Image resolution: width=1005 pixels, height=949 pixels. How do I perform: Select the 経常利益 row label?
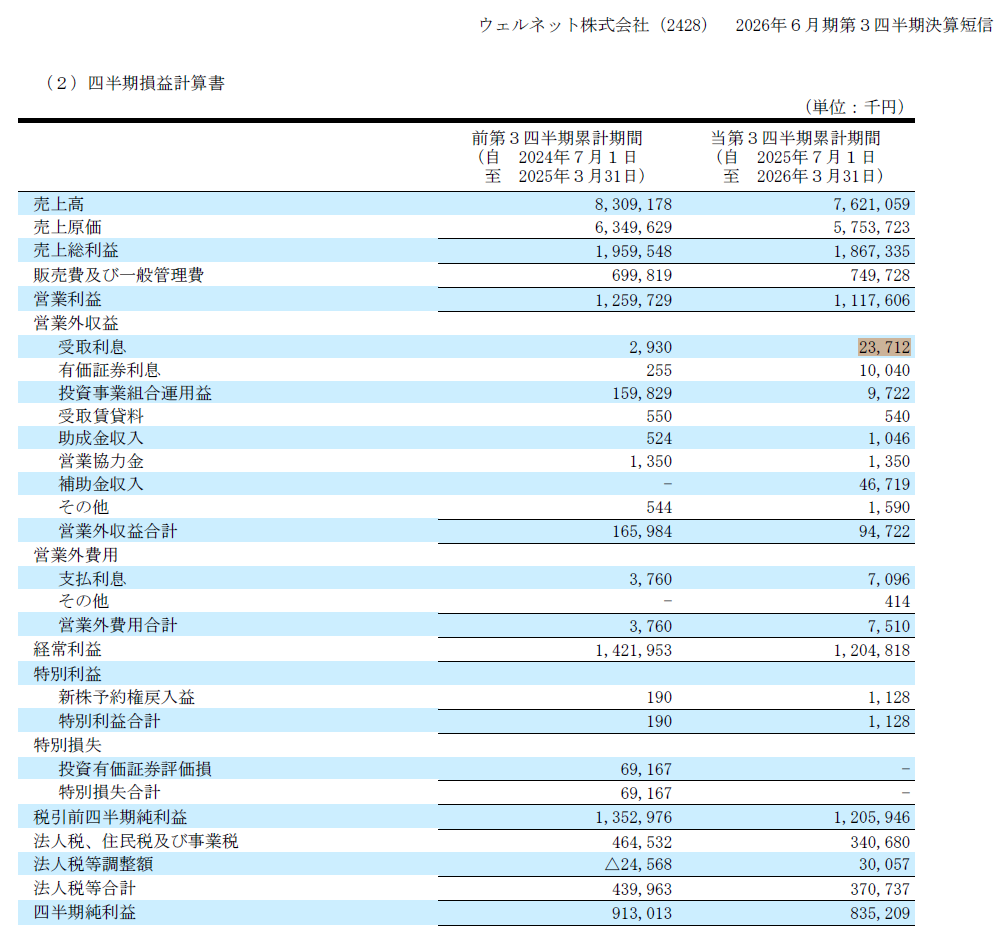67,650
